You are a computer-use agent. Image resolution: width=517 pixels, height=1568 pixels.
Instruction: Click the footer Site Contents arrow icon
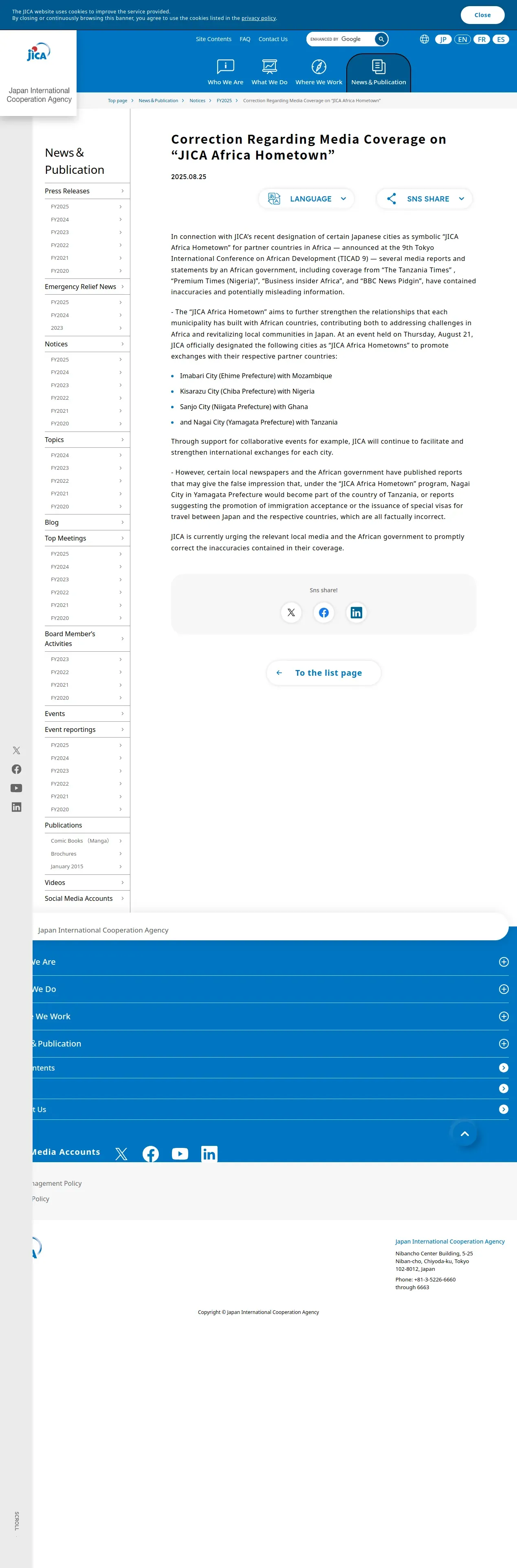504,1068
